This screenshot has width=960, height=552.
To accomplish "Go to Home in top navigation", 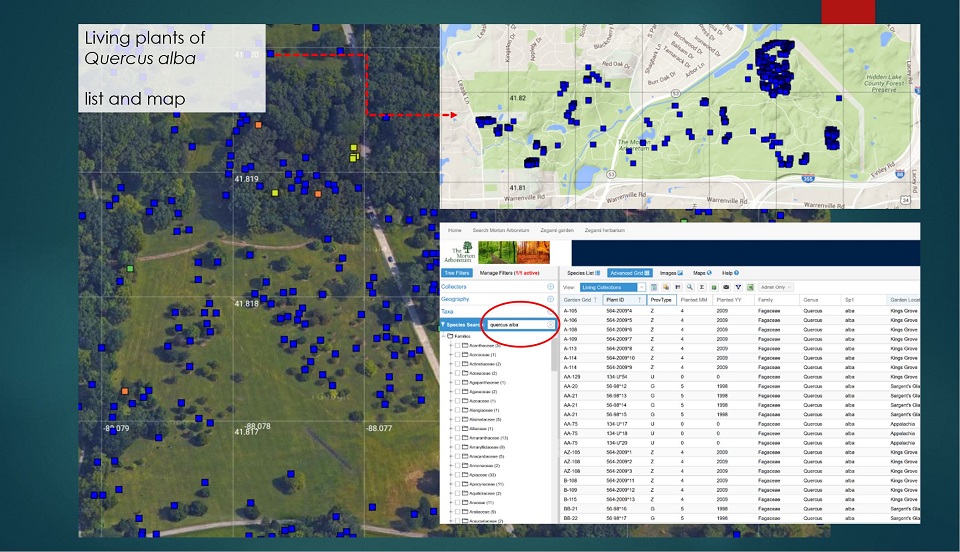I will point(454,230).
